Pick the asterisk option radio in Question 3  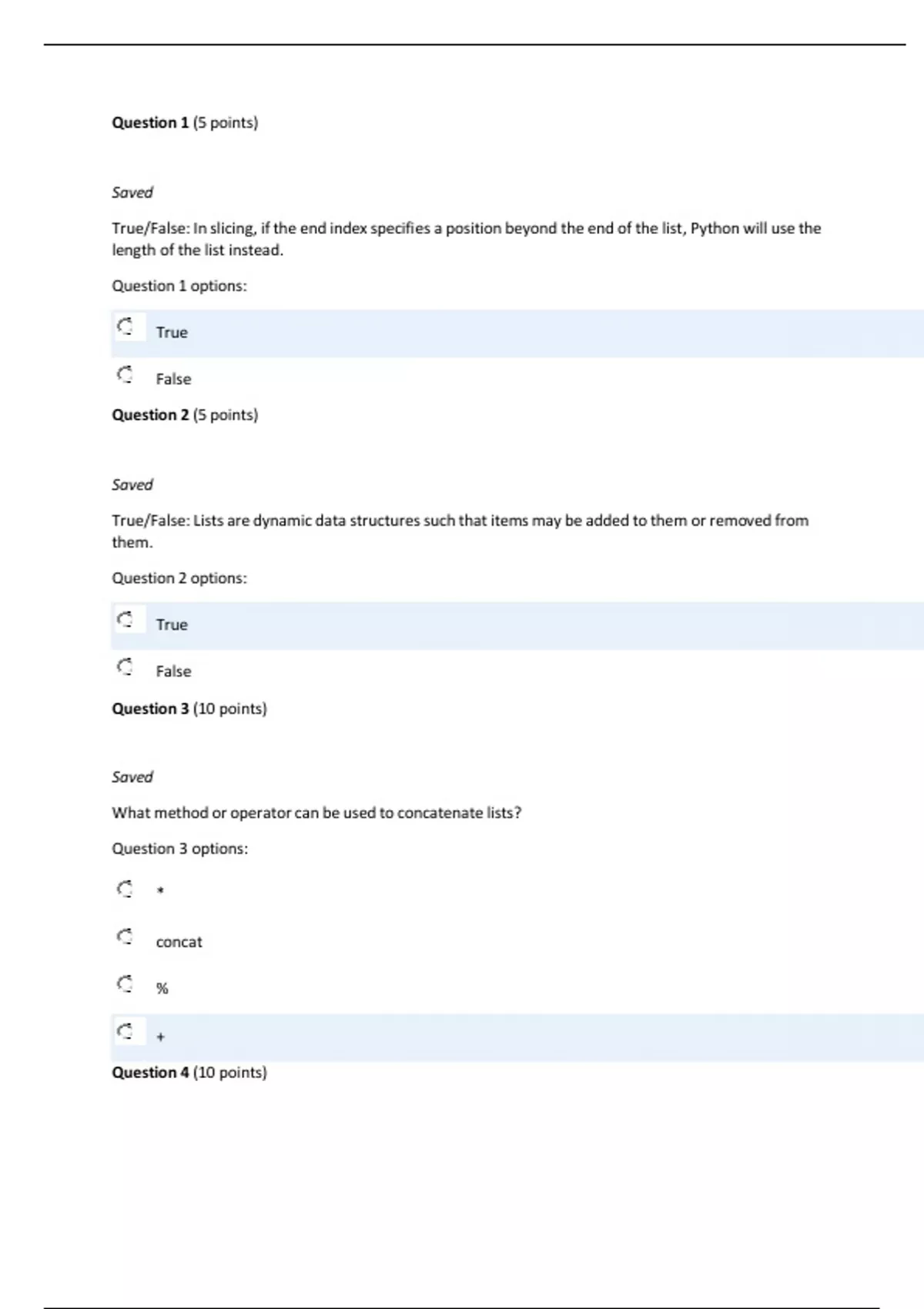coord(126,889)
